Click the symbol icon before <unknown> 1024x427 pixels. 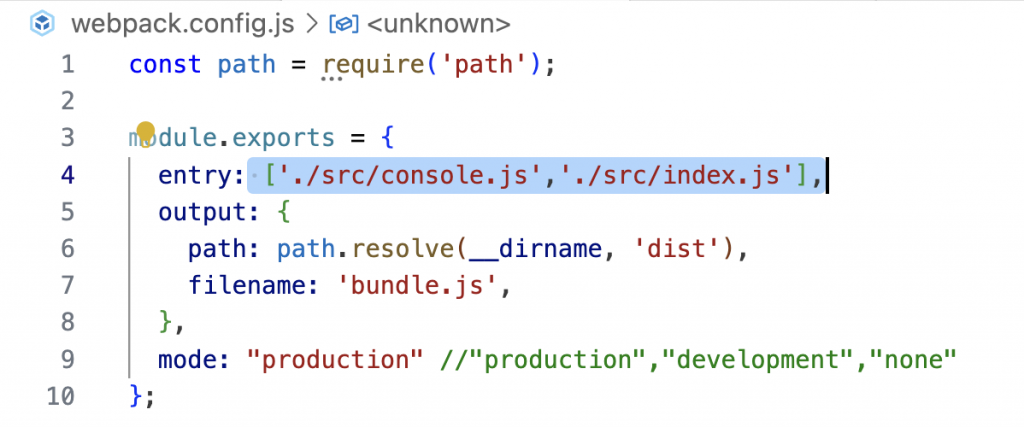coord(344,24)
